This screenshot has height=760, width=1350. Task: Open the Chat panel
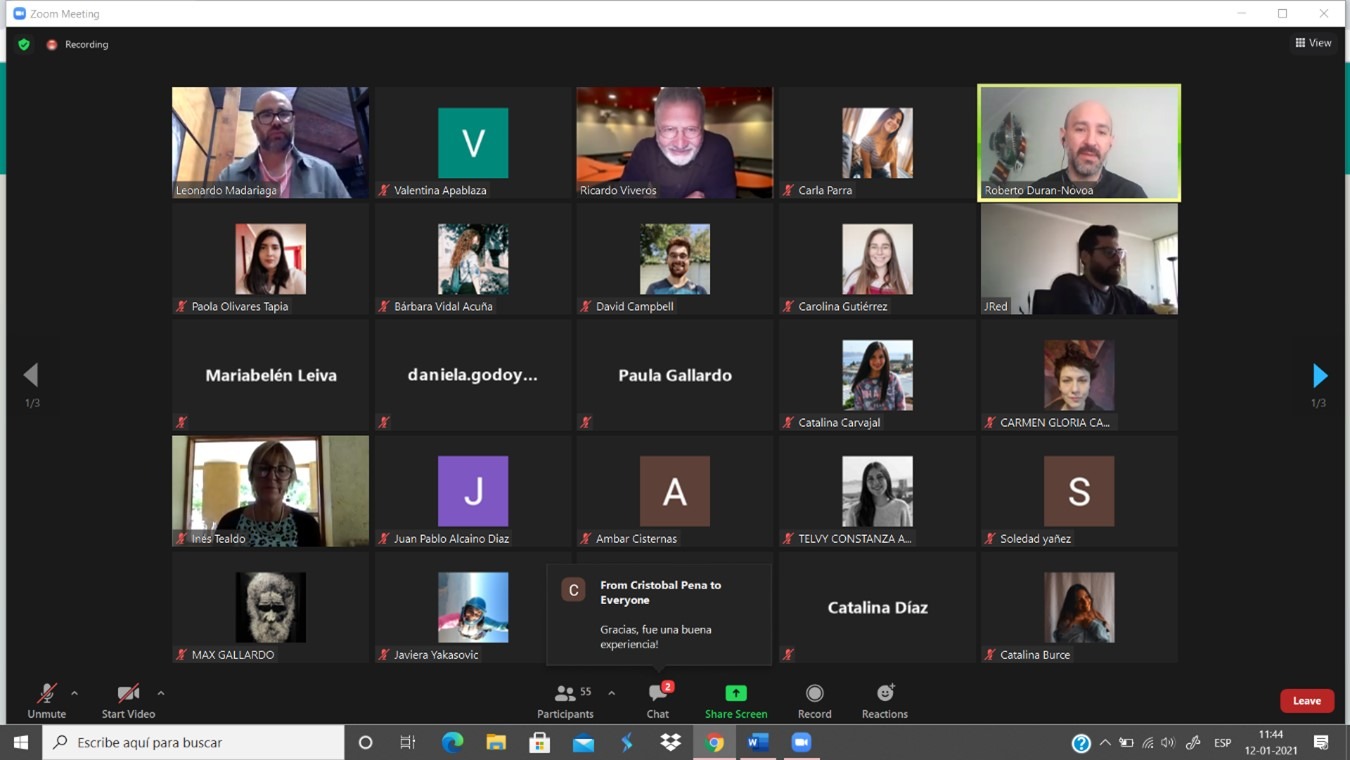pos(657,700)
